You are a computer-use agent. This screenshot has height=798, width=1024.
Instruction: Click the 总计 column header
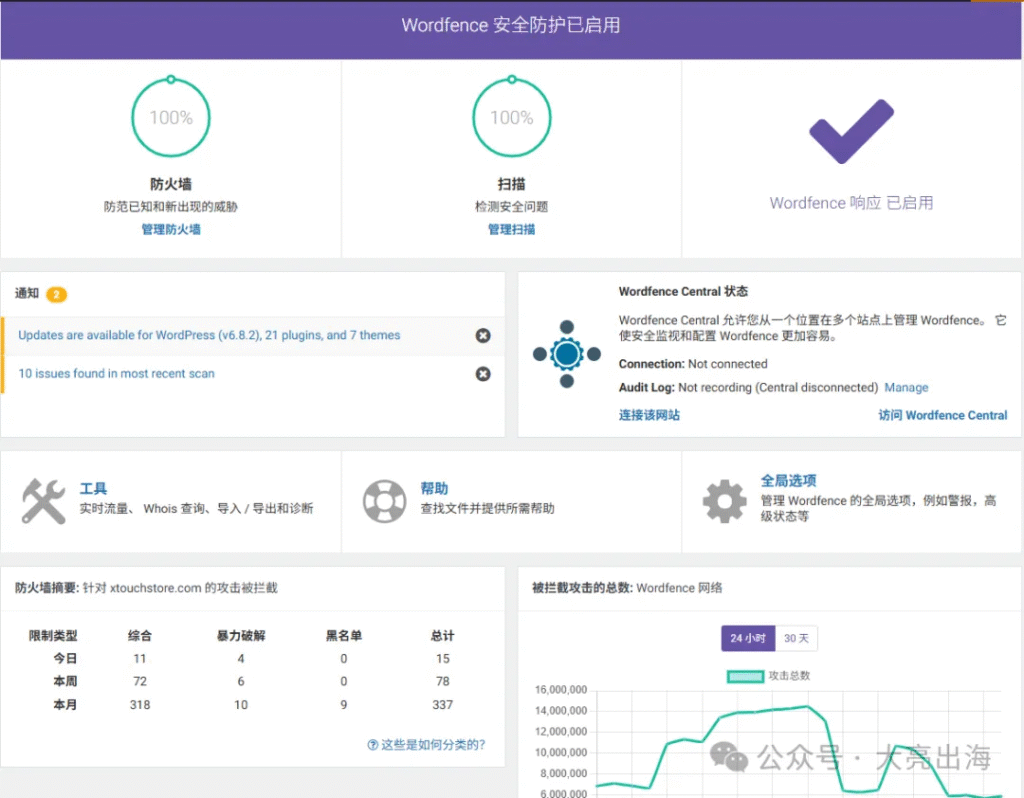click(x=442, y=635)
